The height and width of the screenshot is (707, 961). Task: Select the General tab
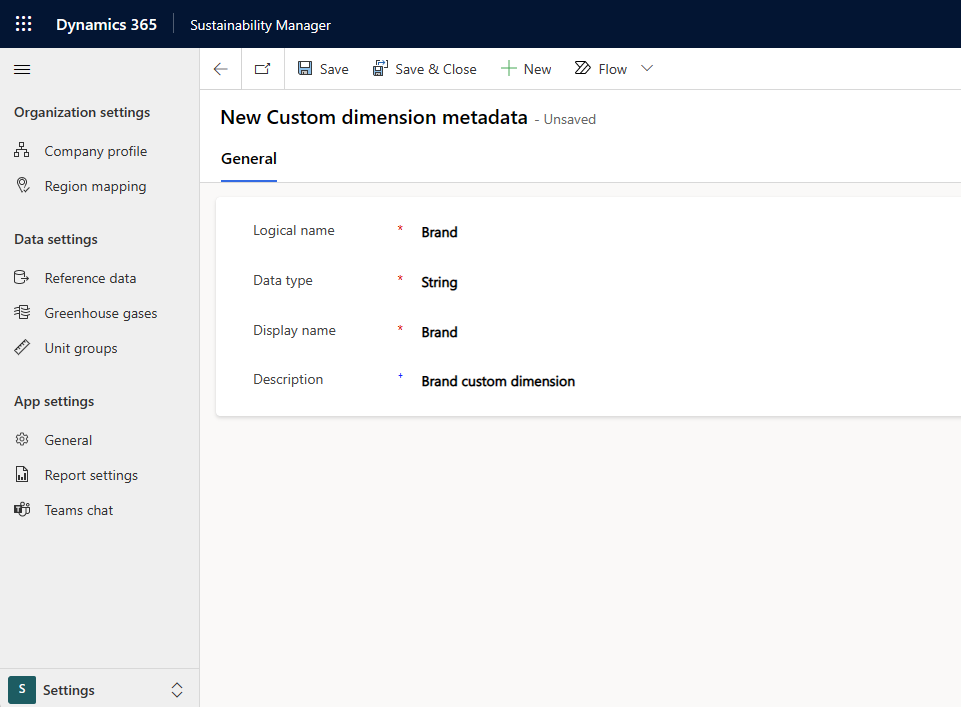(x=248, y=159)
